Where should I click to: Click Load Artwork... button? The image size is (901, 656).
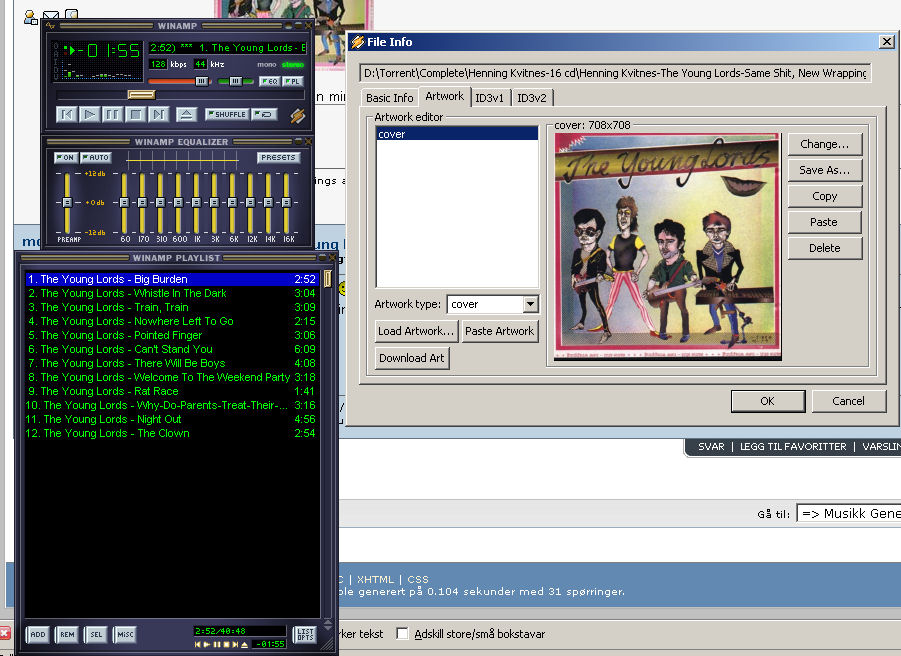(x=416, y=331)
